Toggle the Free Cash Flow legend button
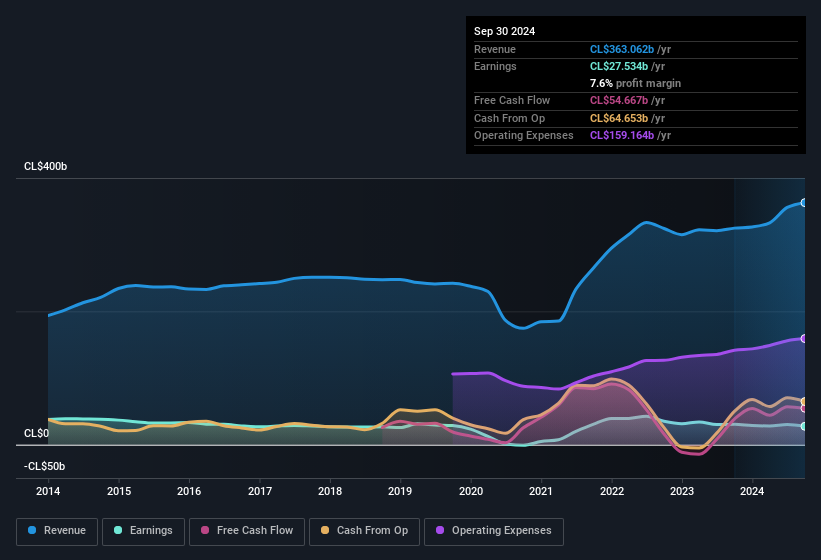Image resolution: width=821 pixels, height=560 pixels. tap(247, 531)
